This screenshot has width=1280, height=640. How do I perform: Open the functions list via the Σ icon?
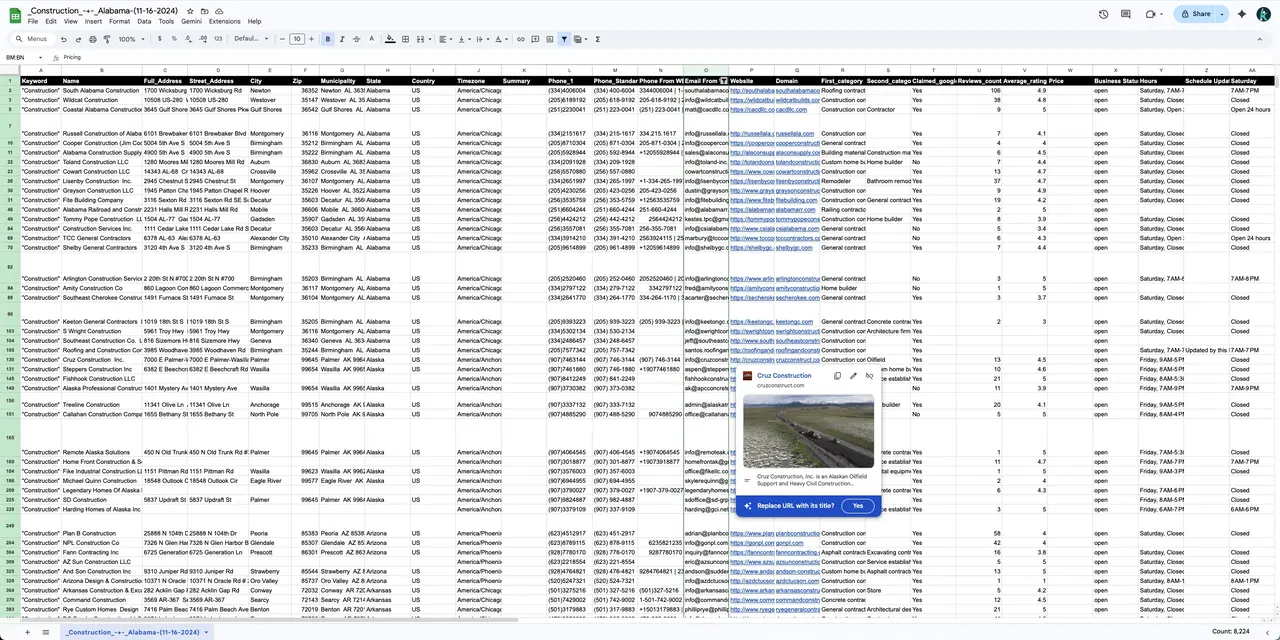pos(597,39)
